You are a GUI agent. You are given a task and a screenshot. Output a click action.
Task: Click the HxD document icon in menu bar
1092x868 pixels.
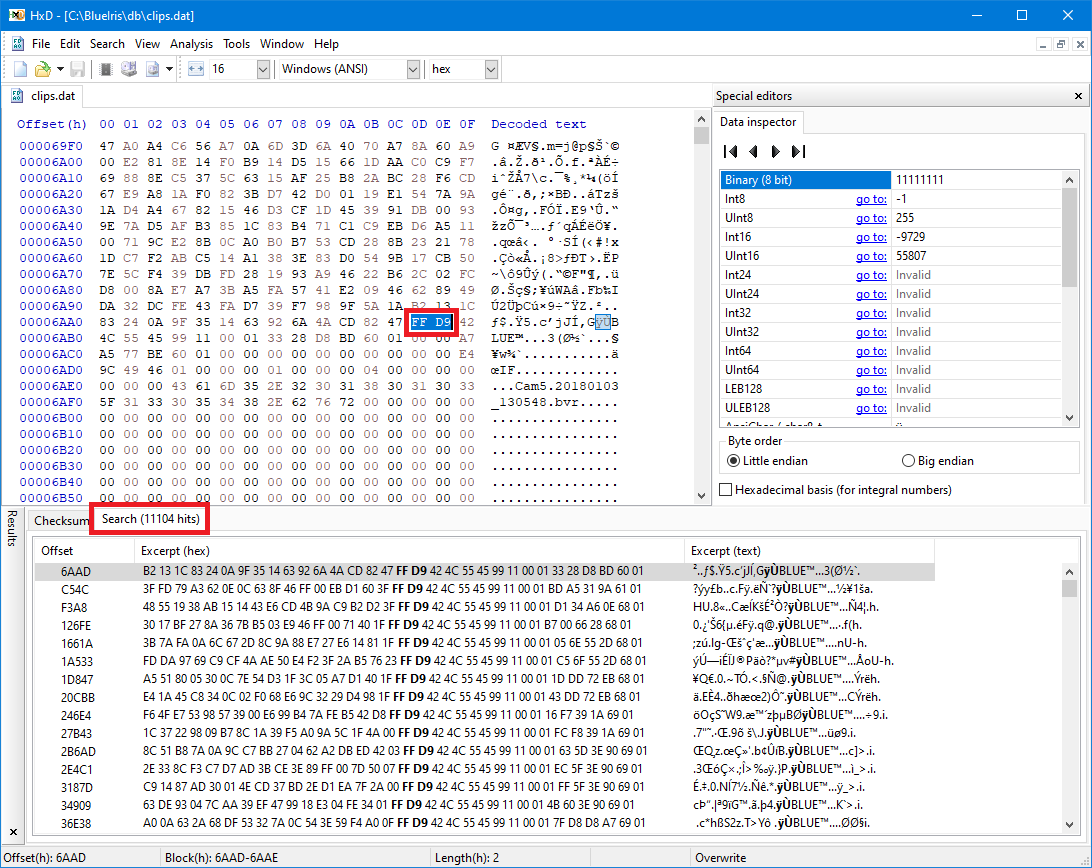pyautogui.click(x=18, y=44)
